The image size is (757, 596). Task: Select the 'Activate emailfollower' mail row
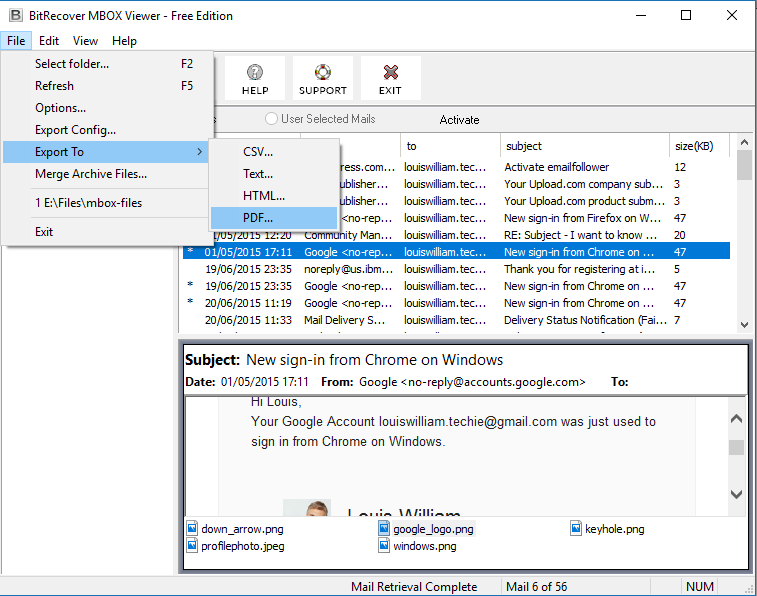click(535, 167)
